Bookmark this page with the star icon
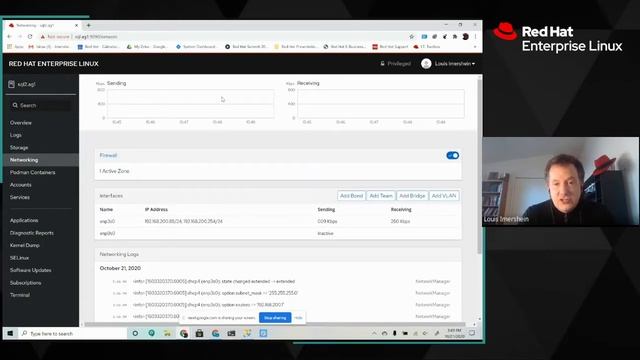 click(411, 36)
